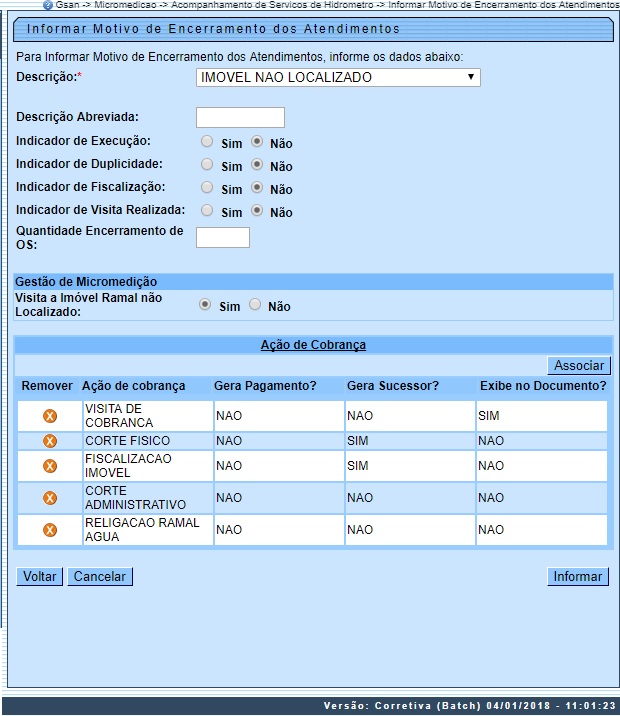
Task: Select Sim for Indicador de Fiscalização
Action: 207,187
